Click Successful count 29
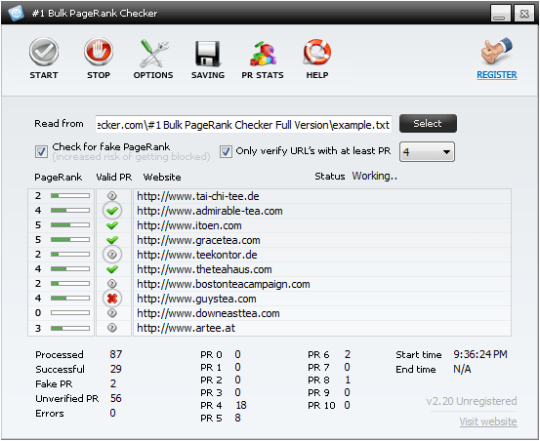This screenshot has height=441, width=540. click(116, 369)
